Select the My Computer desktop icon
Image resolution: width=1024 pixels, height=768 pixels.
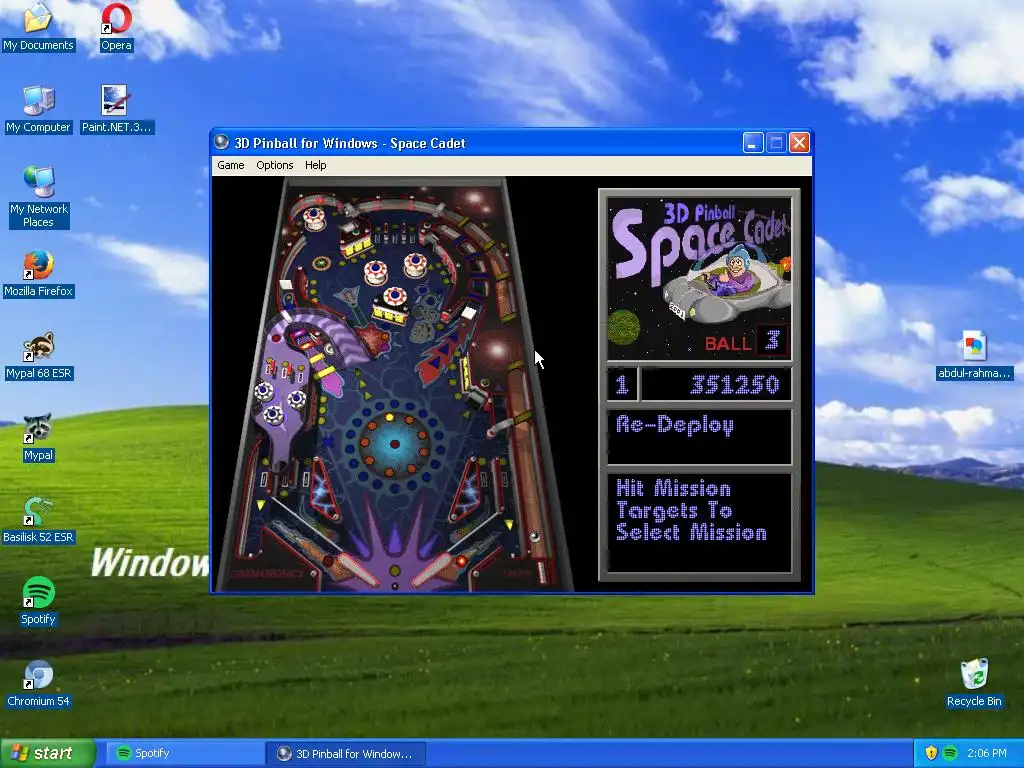[39, 109]
